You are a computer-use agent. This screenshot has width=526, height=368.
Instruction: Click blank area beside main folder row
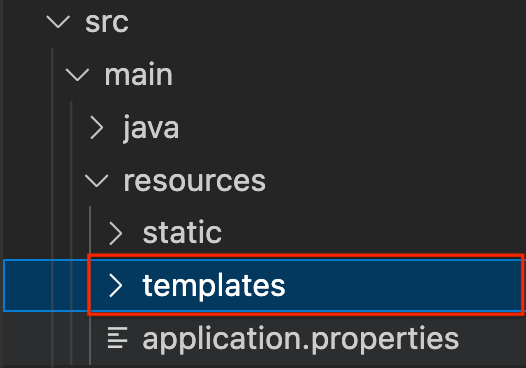pyautogui.click(x=349, y=75)
